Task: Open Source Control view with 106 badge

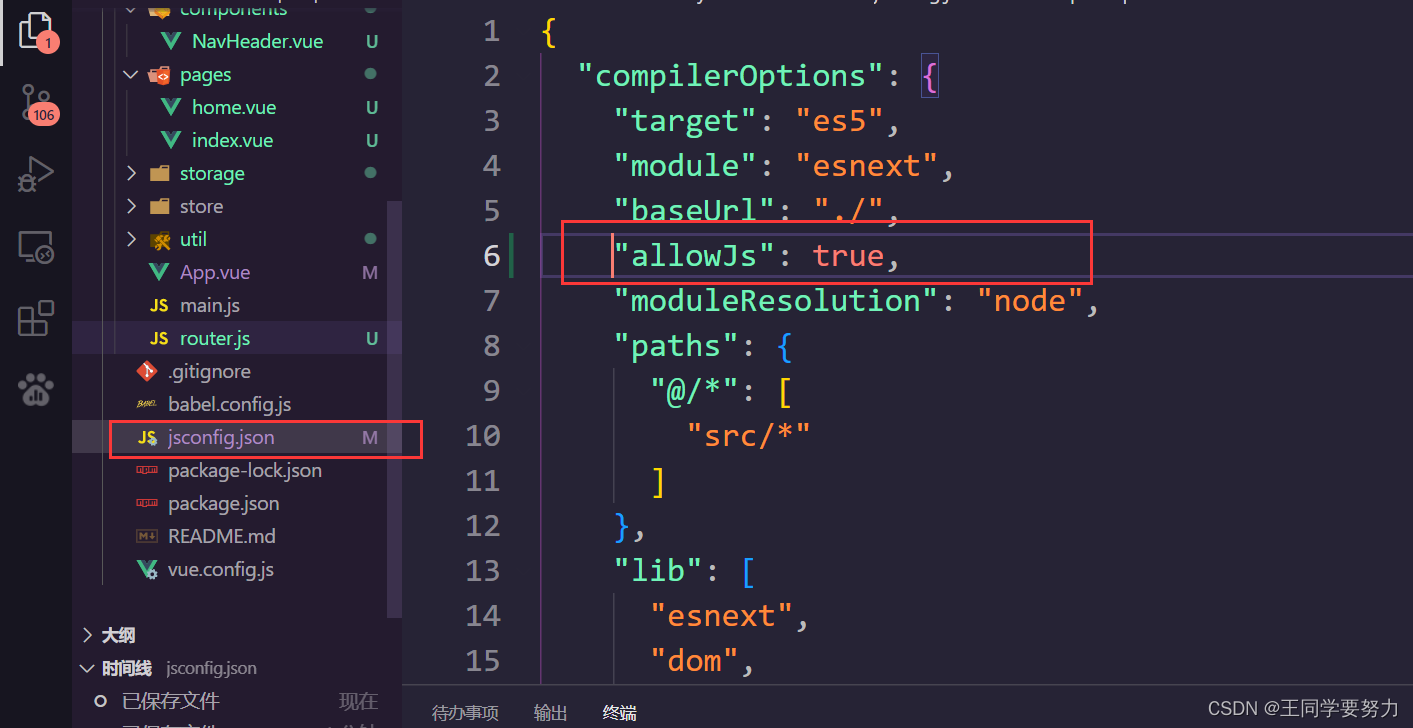Action: point(38,103)
